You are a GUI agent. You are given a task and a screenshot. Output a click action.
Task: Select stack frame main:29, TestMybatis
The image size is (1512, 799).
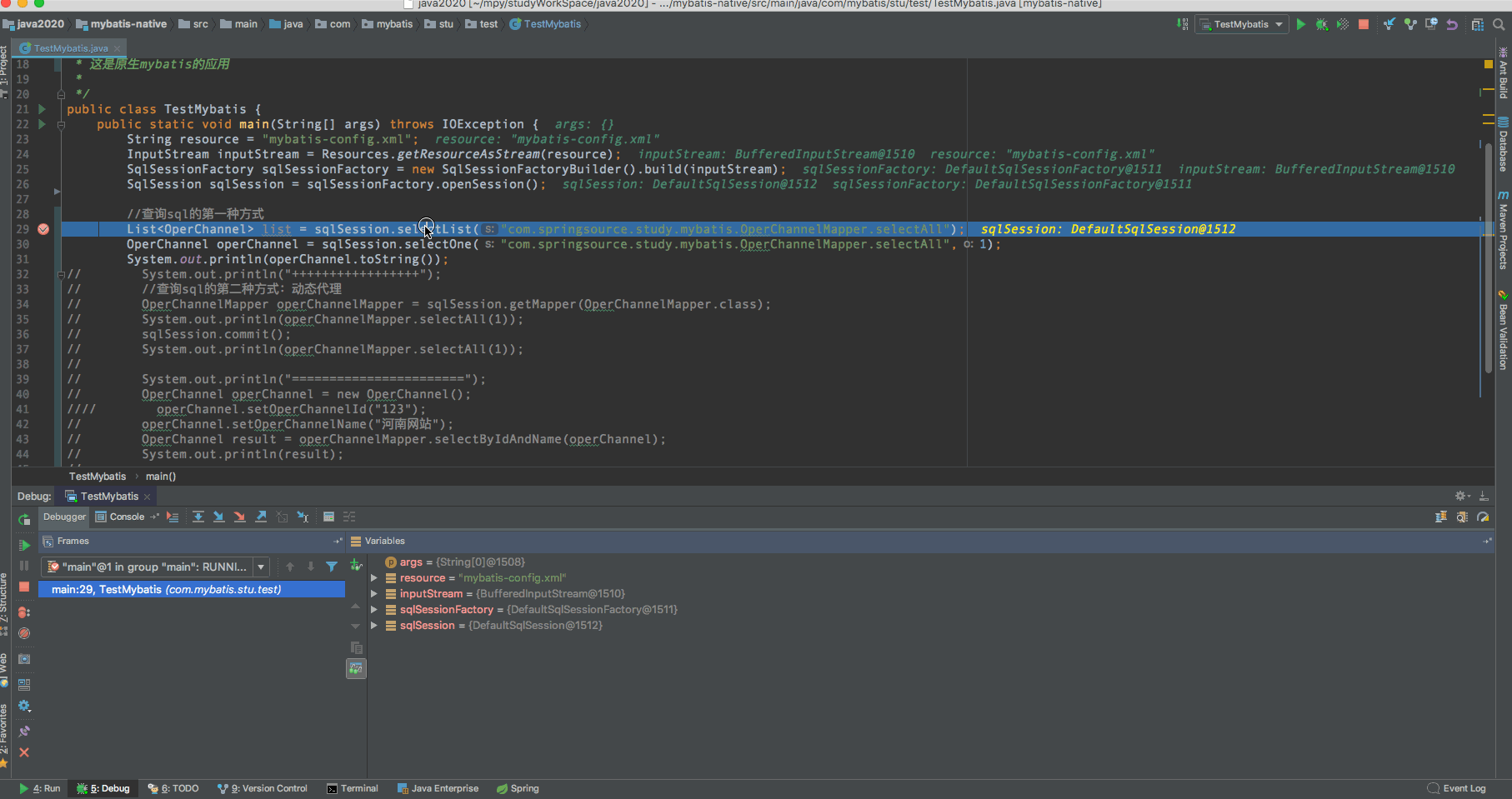(192, 590)
